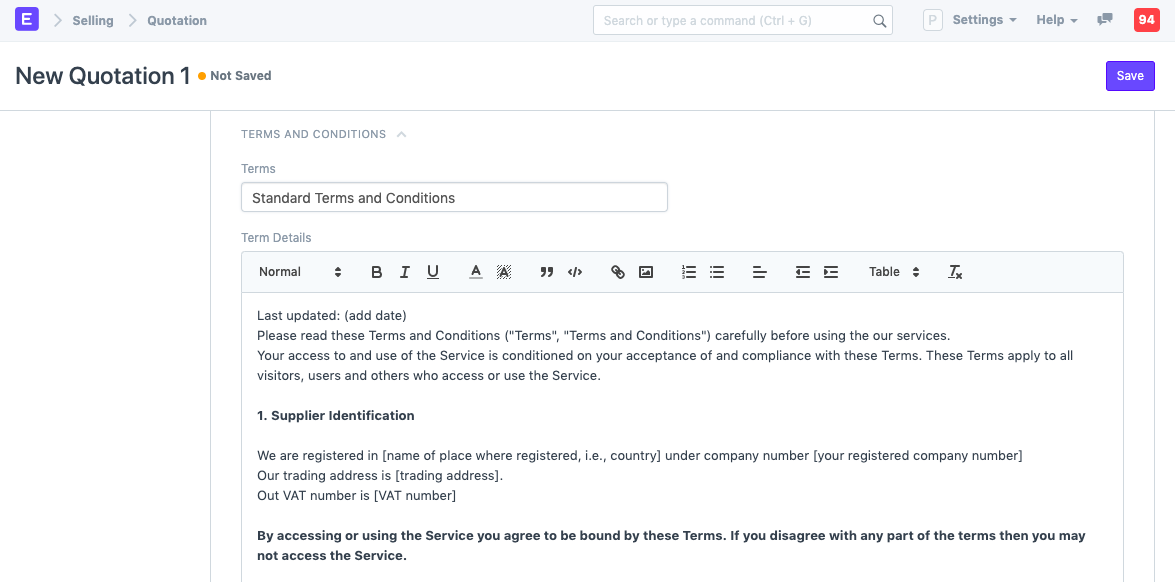The height and width of the screenshot is (582, 1175).
Task: Go to the Selling breadcrumb
Action: [93, 19]
